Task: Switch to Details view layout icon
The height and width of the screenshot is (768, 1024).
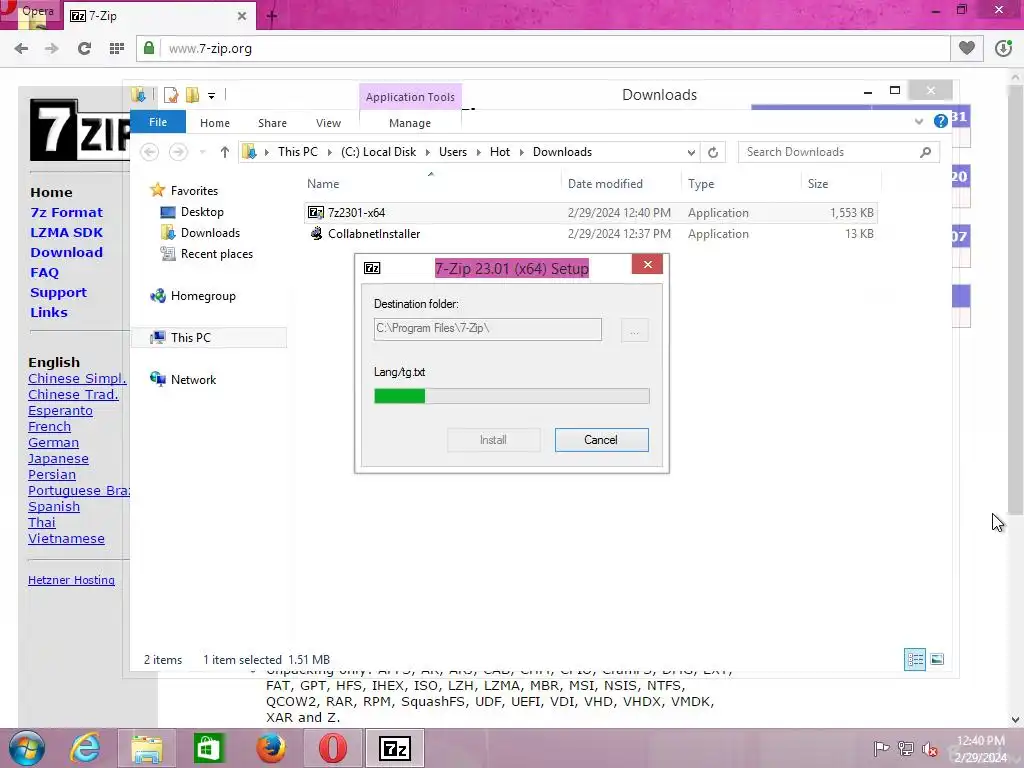Action: click(x=915, y=659)
